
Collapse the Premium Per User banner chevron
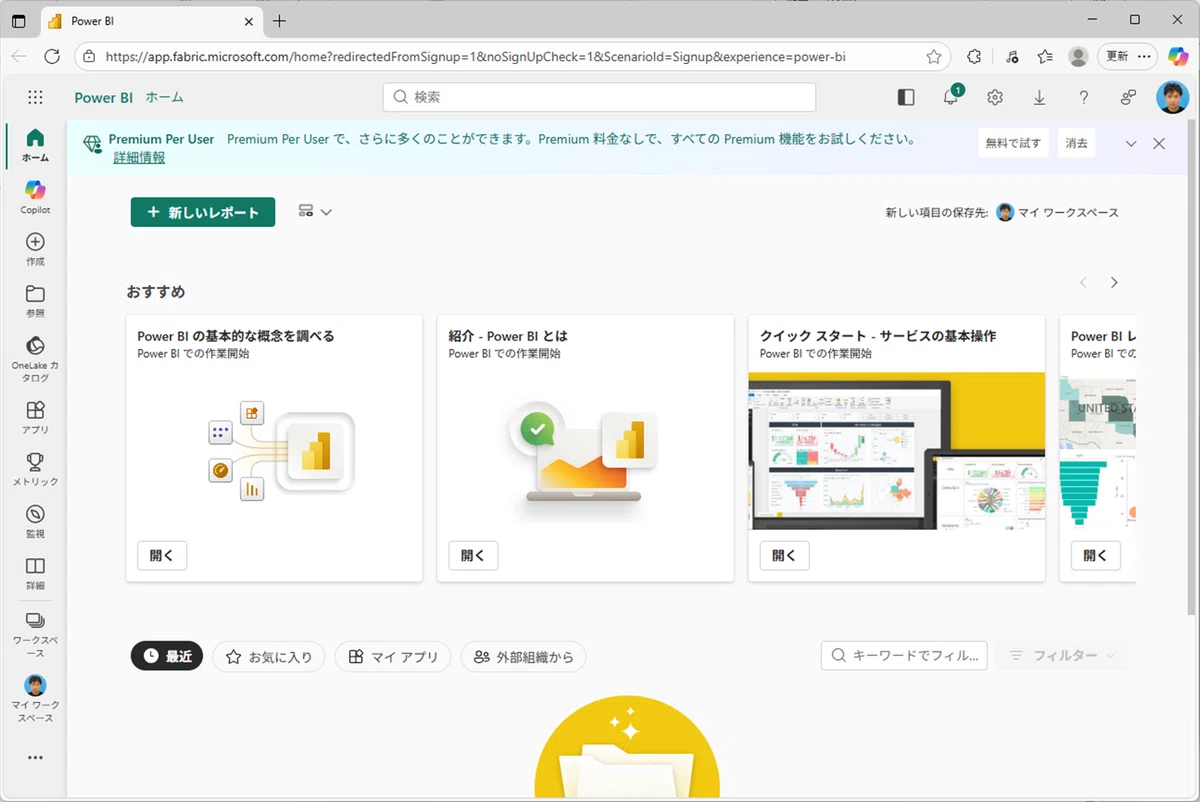coord(1131,144)
